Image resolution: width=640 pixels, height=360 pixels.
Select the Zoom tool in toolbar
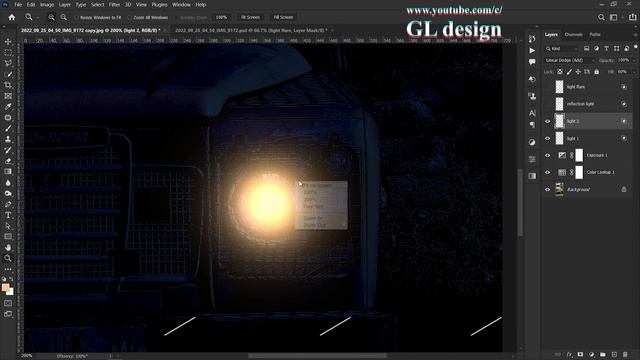[8, 258]
